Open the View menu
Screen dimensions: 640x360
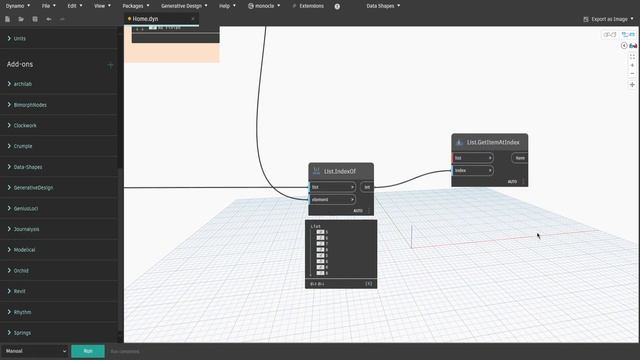(x=102, y=6)
